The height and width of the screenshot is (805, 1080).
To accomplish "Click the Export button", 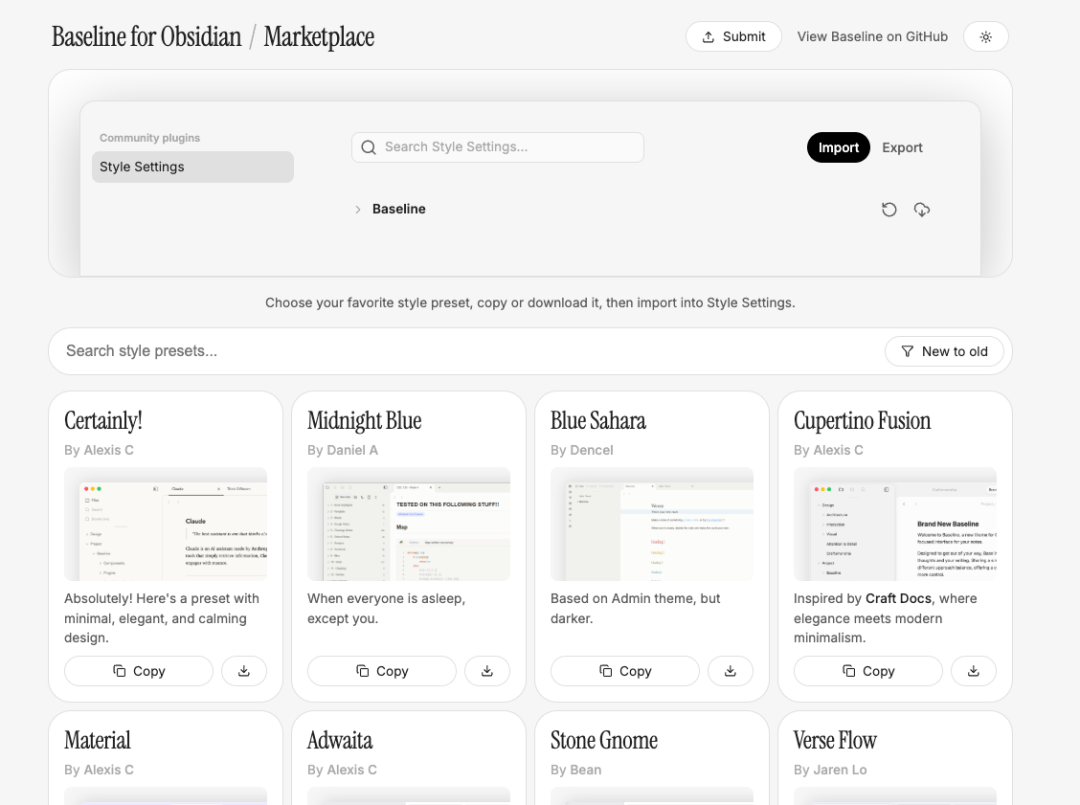I will point(902,147).
